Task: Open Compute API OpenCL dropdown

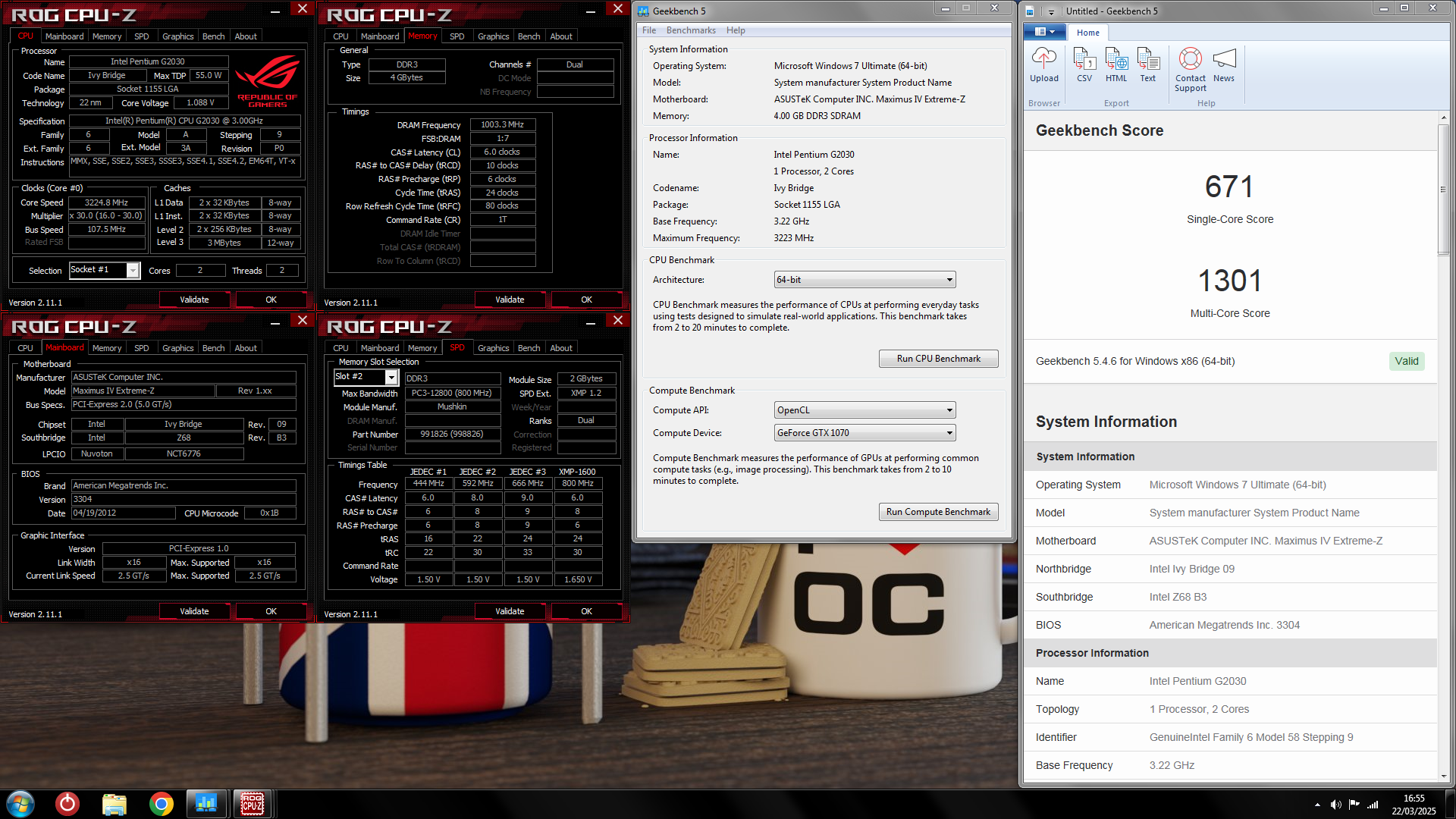Action: tap(864, 410)
